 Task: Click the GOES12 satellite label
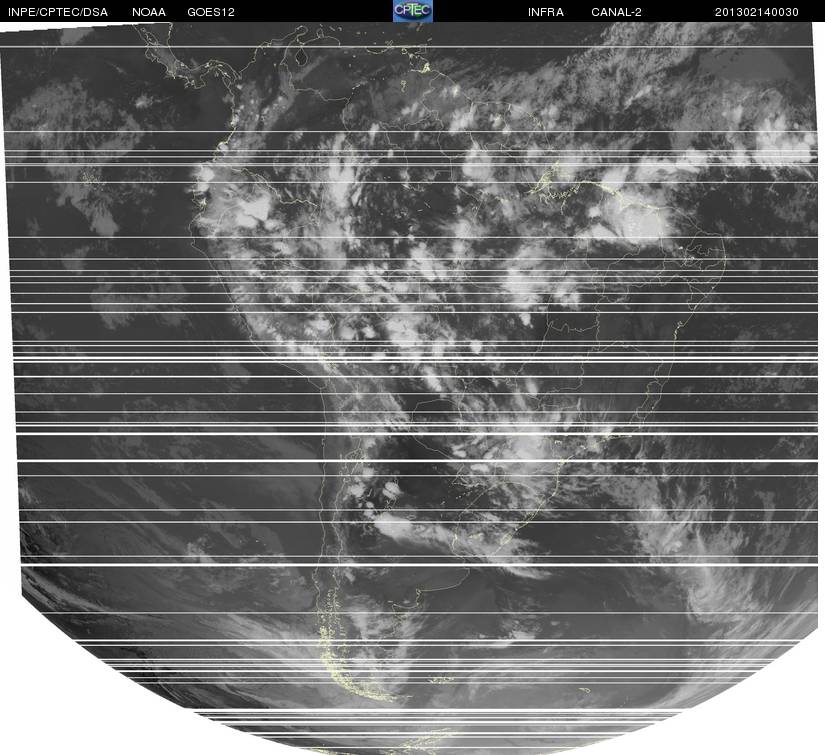211,12
